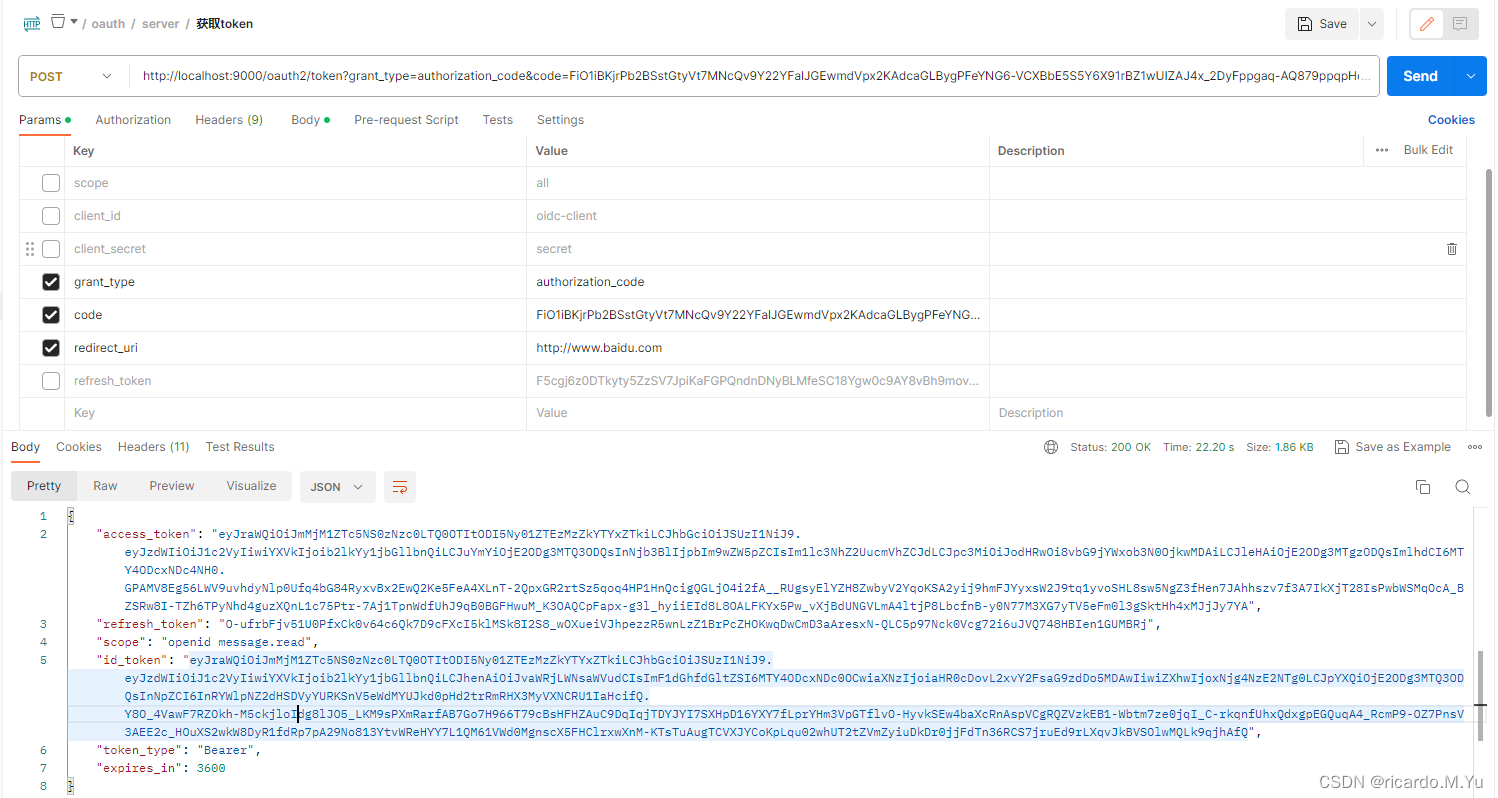Uncheck the redirect_uri parameter
1498x798 pixels.
(x=50, y=348)
